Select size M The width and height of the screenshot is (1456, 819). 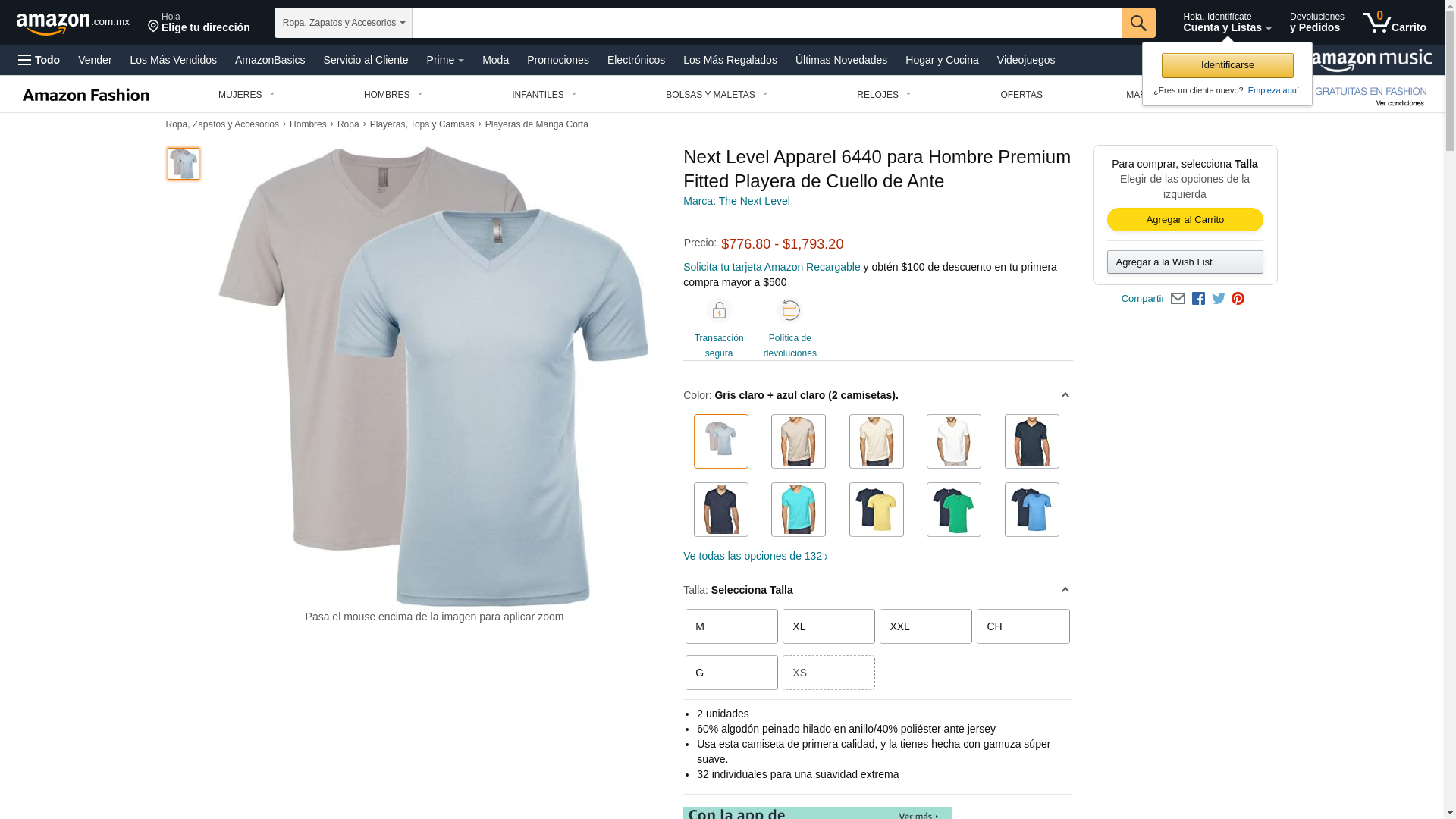point(732,626)
